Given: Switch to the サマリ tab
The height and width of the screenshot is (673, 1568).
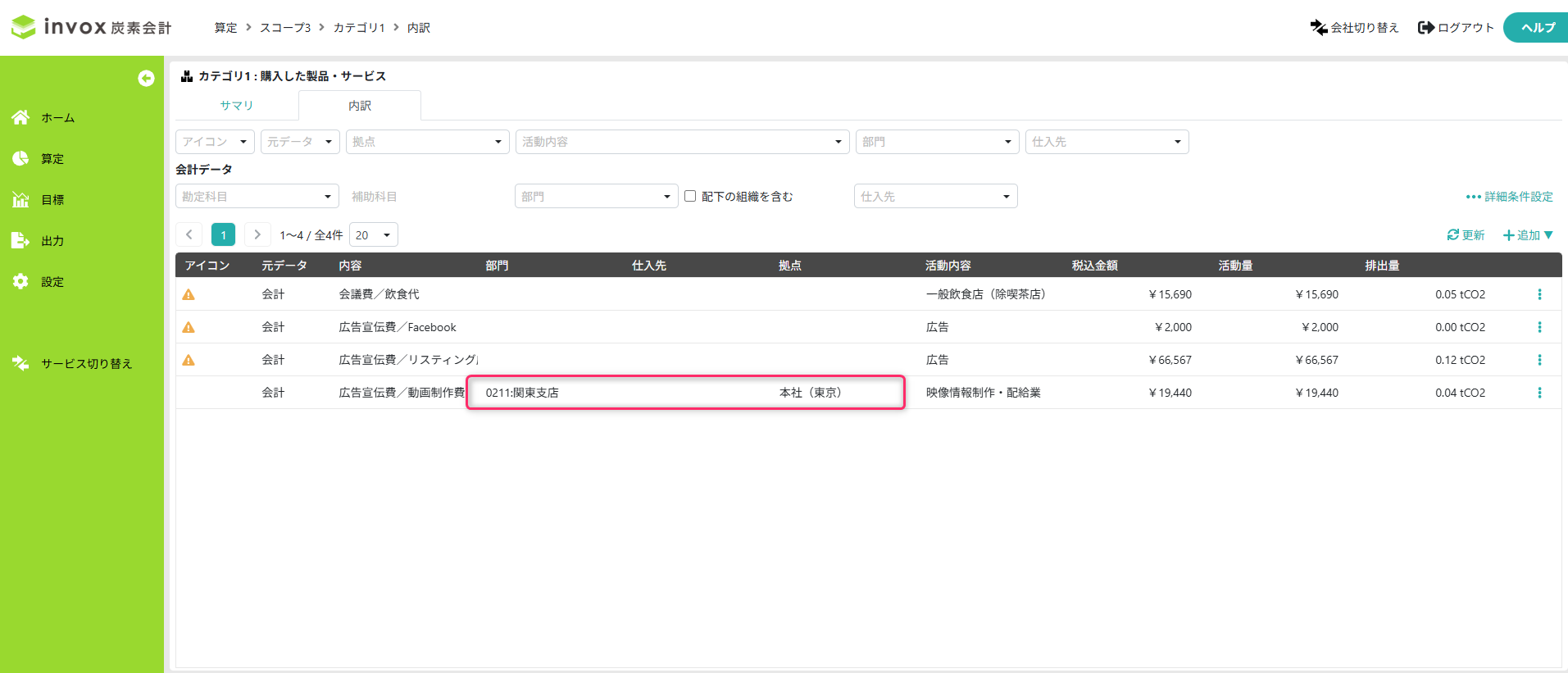Looking at the screenshot, I should 236,106.
